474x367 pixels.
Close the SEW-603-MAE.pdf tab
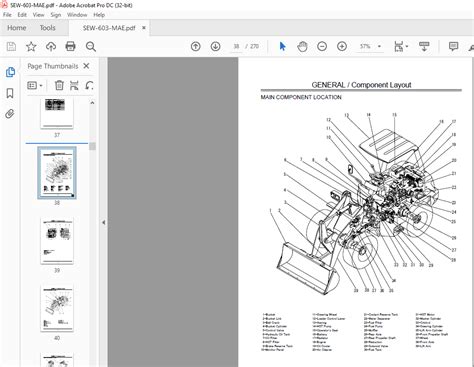tap(144, 28)
